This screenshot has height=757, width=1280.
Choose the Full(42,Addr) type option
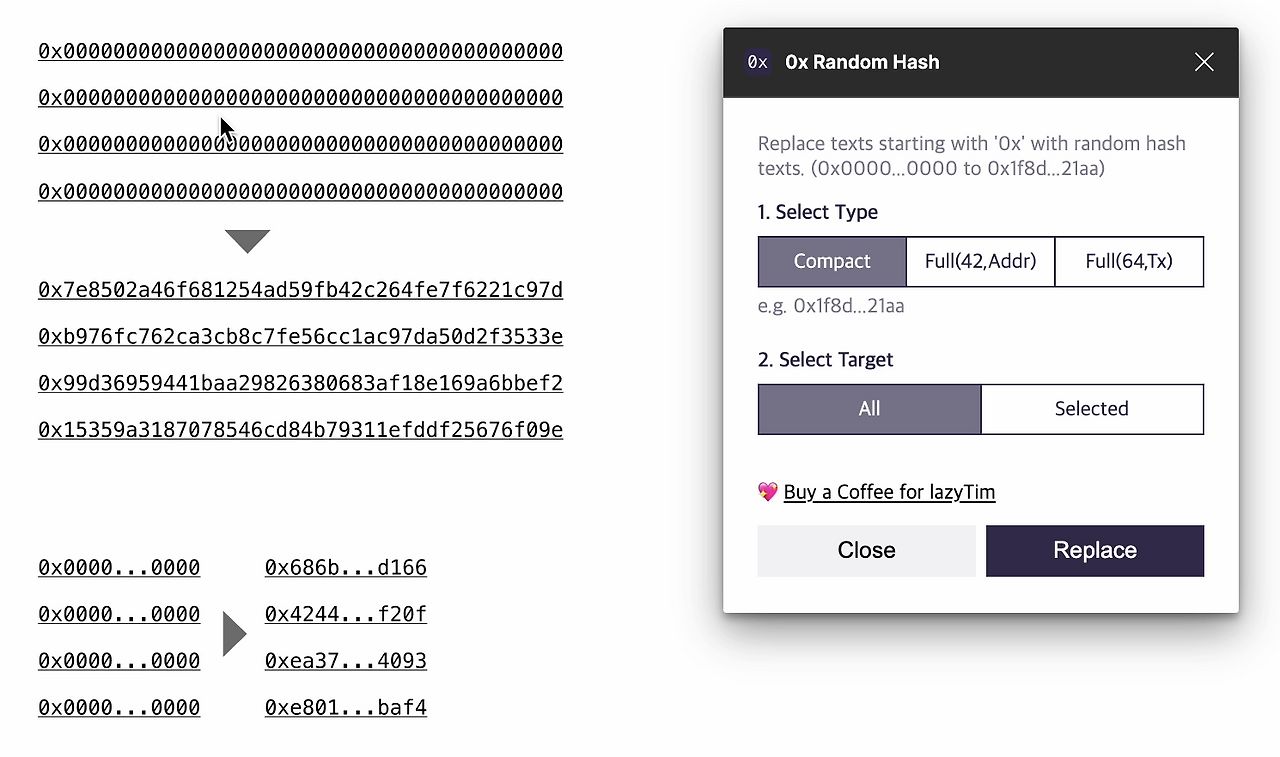click(980, 261)
